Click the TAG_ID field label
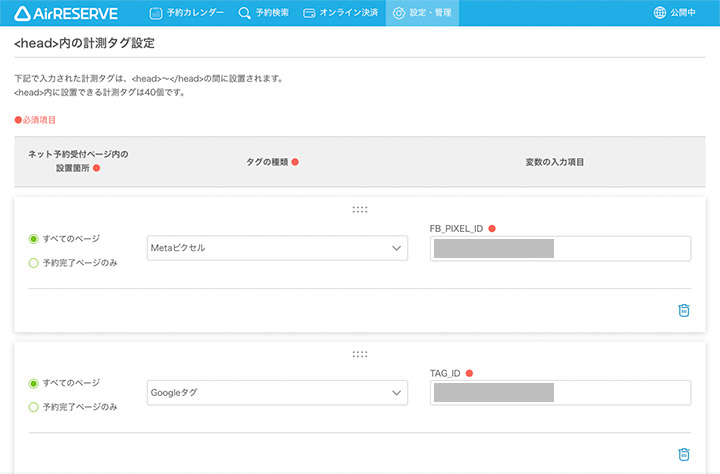Screen dimensions: 720x474 coord(445,373)
